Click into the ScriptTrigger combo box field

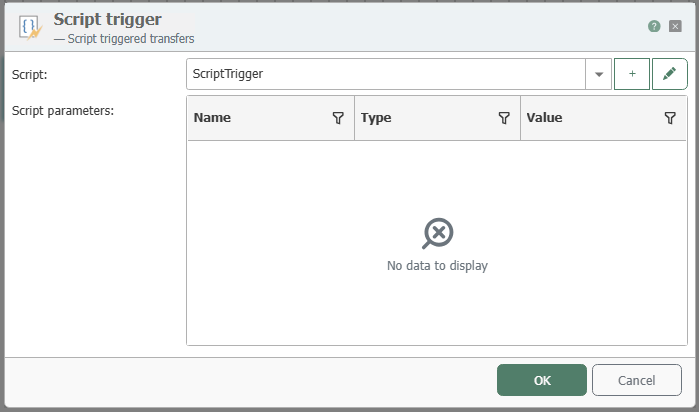pos(386,74)
